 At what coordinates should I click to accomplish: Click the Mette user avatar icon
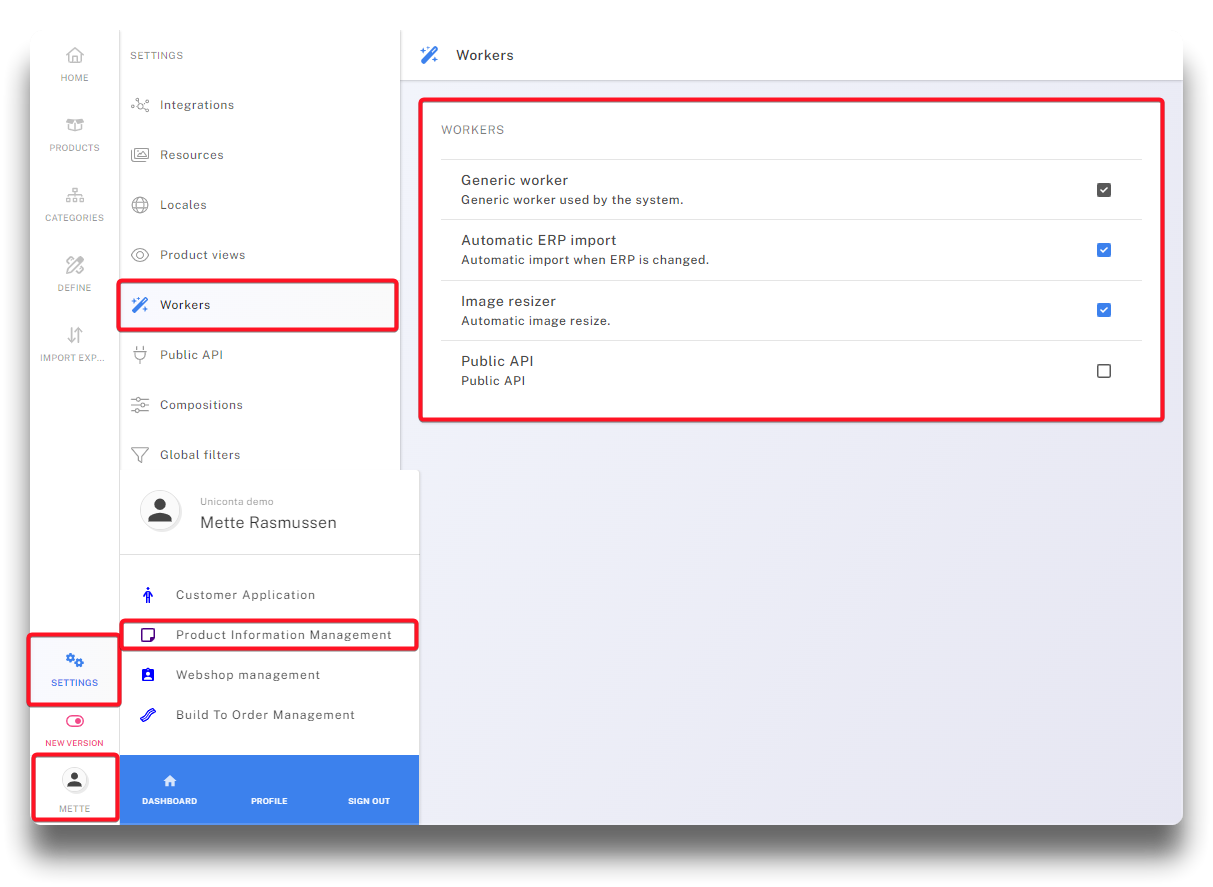[75, 781]
